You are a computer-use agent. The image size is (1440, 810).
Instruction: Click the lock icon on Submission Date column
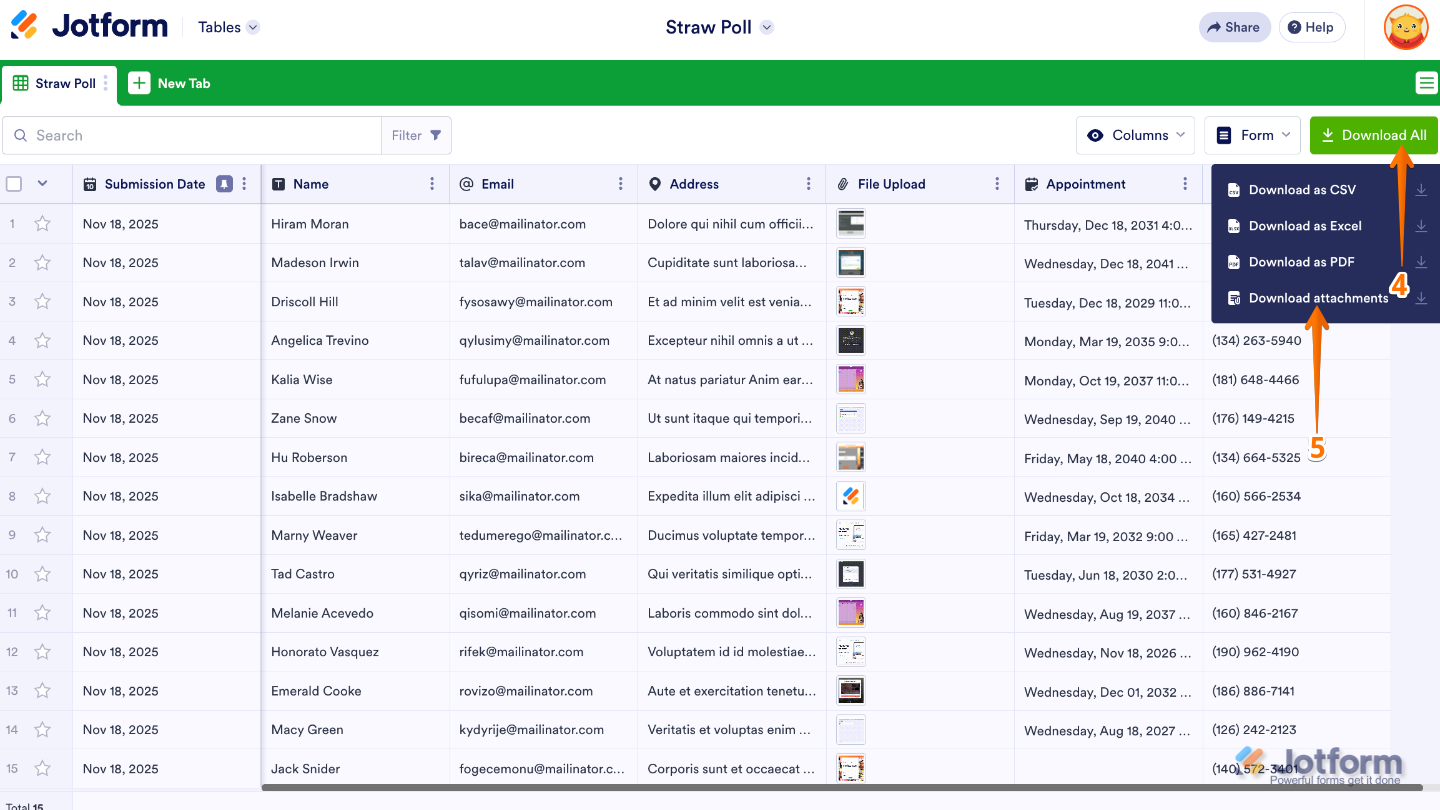[224, 184]
